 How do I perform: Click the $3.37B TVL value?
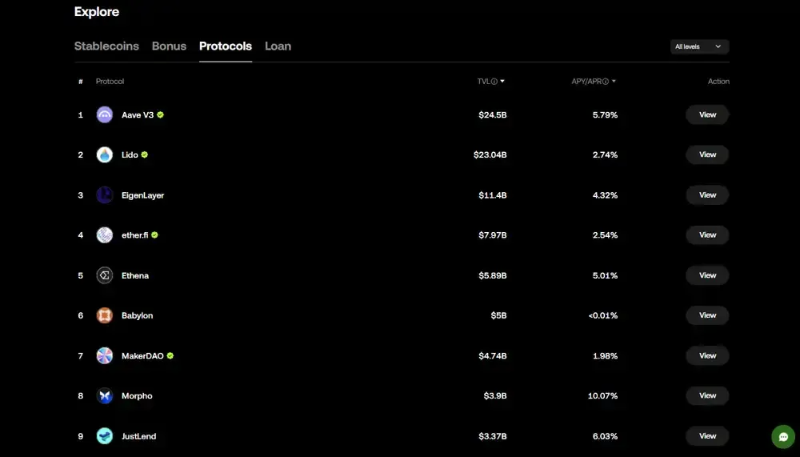[x=492, y=436]
